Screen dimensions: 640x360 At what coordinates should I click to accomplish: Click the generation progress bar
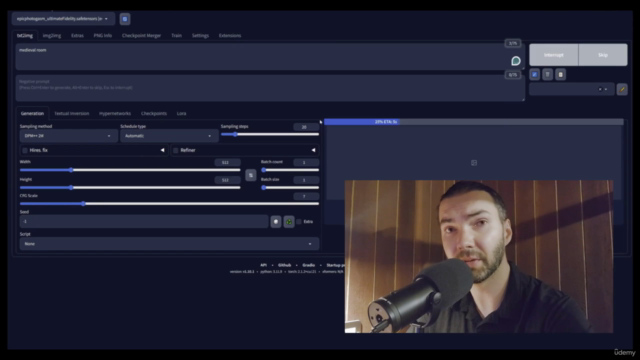tap(473, 122)
